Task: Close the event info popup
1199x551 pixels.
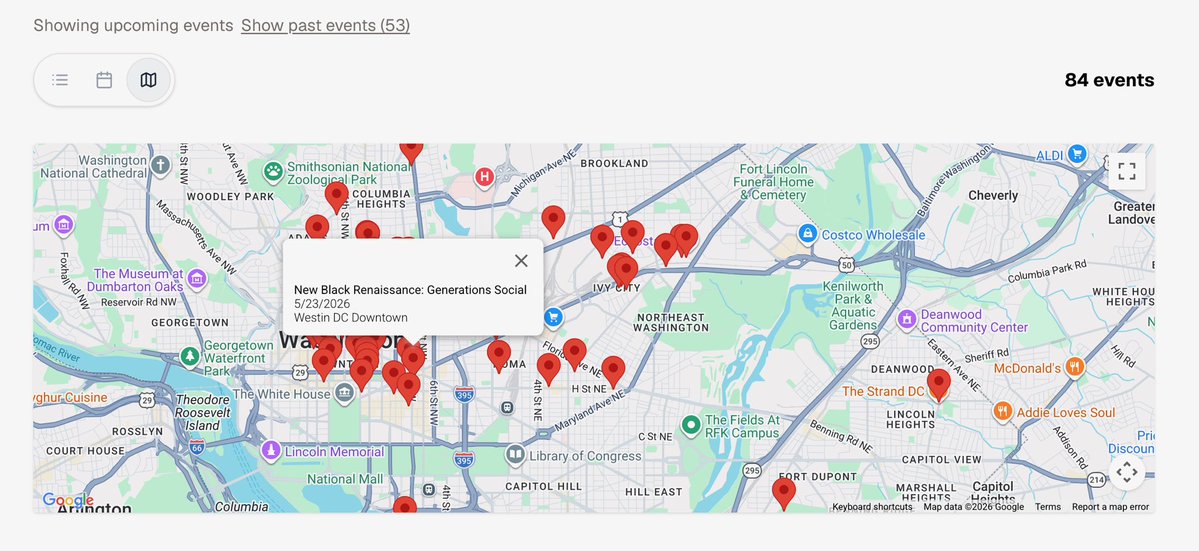Action: [x=522, y=261]
